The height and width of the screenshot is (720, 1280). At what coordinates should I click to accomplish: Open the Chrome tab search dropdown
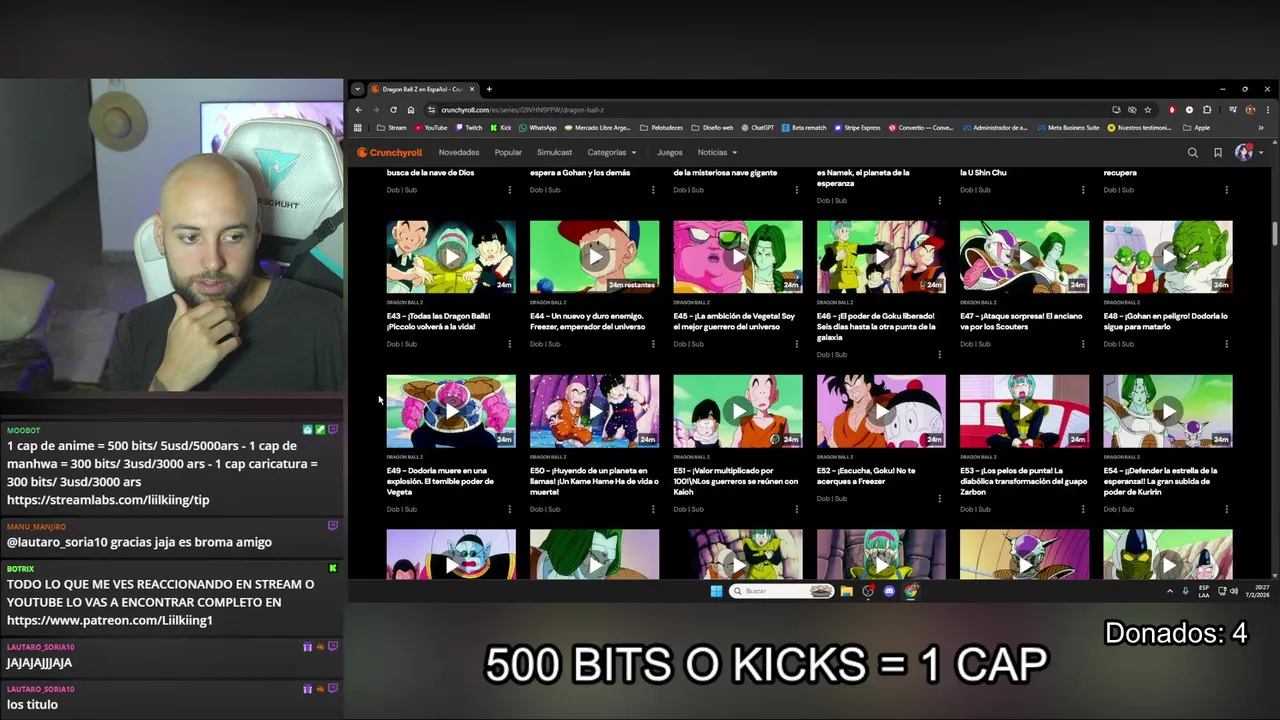pos(357,89)
